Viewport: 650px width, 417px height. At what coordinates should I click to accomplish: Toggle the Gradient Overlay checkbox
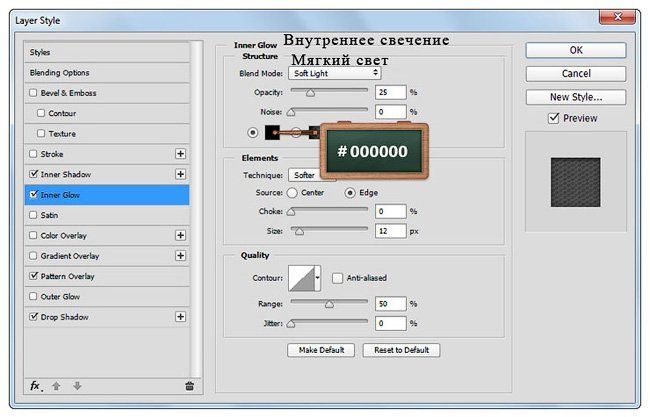point(33,255)
